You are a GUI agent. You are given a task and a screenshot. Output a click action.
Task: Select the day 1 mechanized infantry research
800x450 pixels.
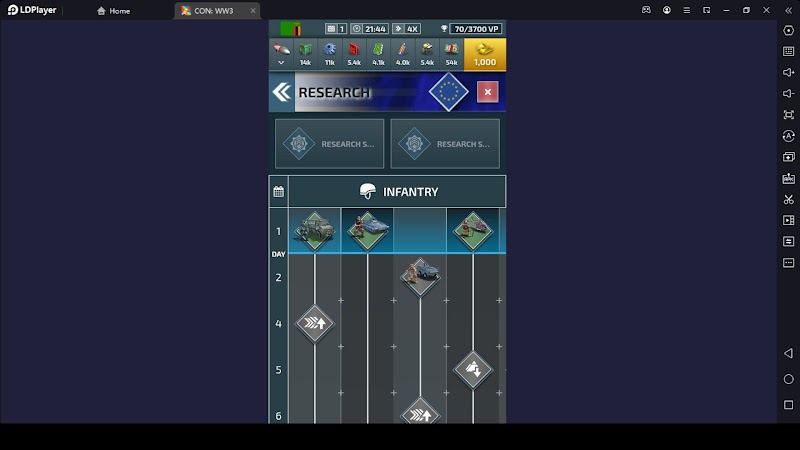(x=367, y=231)
